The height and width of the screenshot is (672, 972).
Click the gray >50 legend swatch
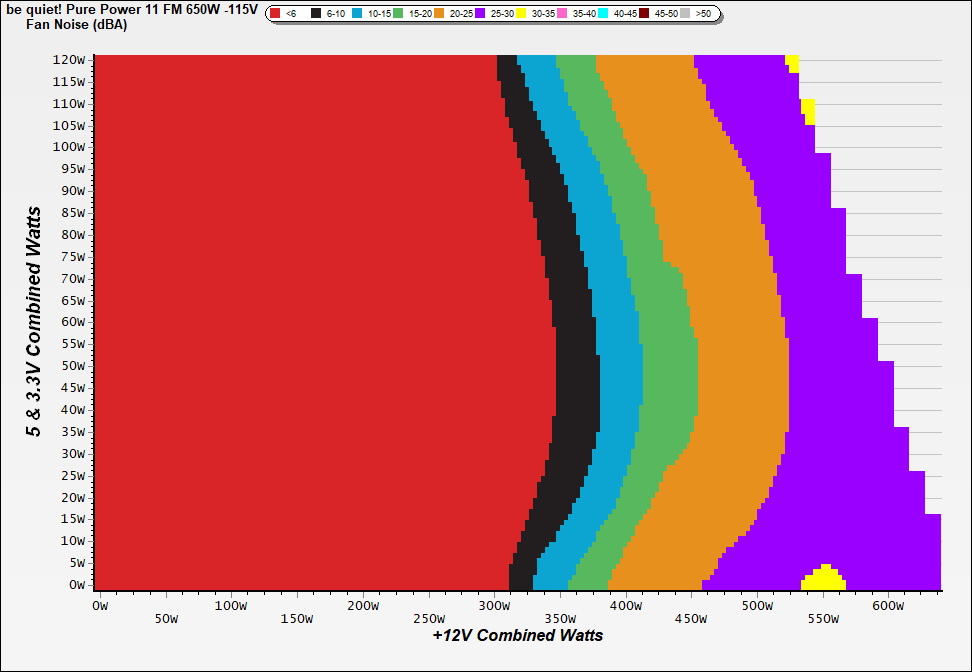686,14
